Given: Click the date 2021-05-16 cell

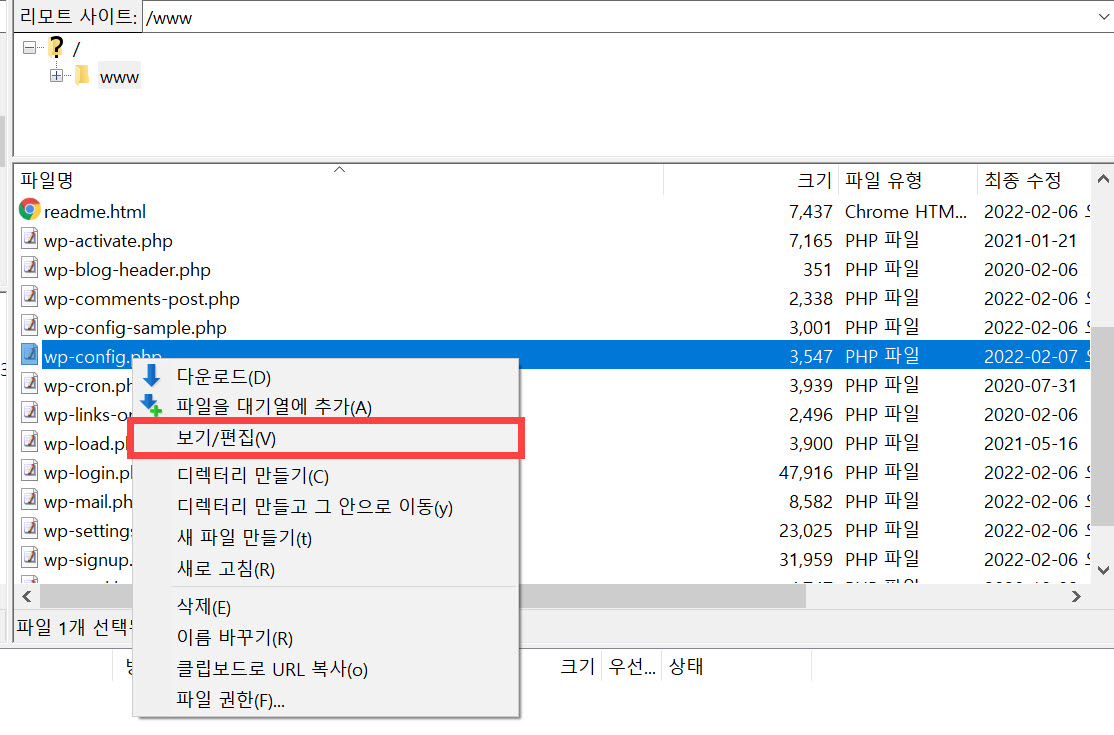Looking at the screenshot, I should [x=1030, y=444].
